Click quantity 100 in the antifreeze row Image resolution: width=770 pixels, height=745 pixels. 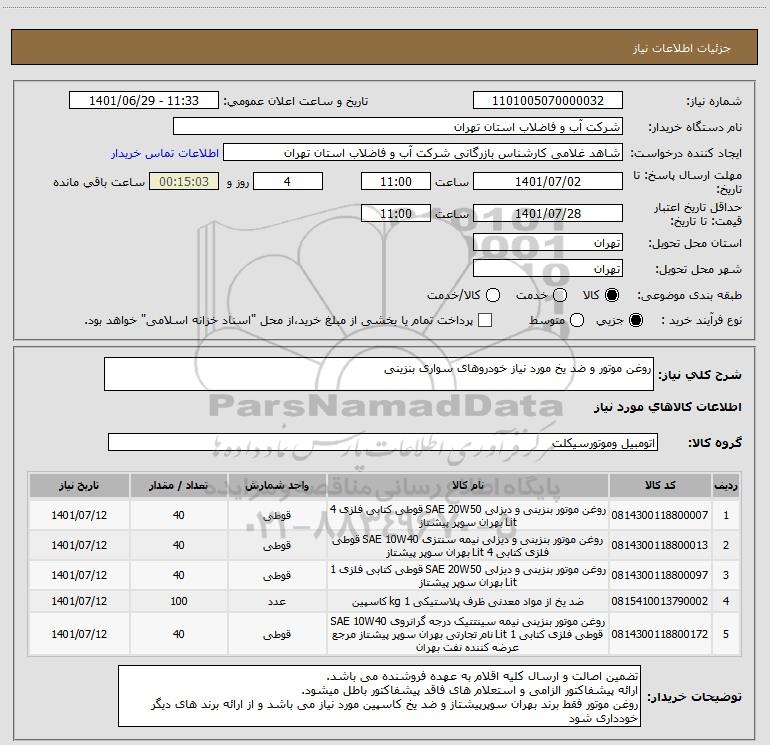[179, 601]
